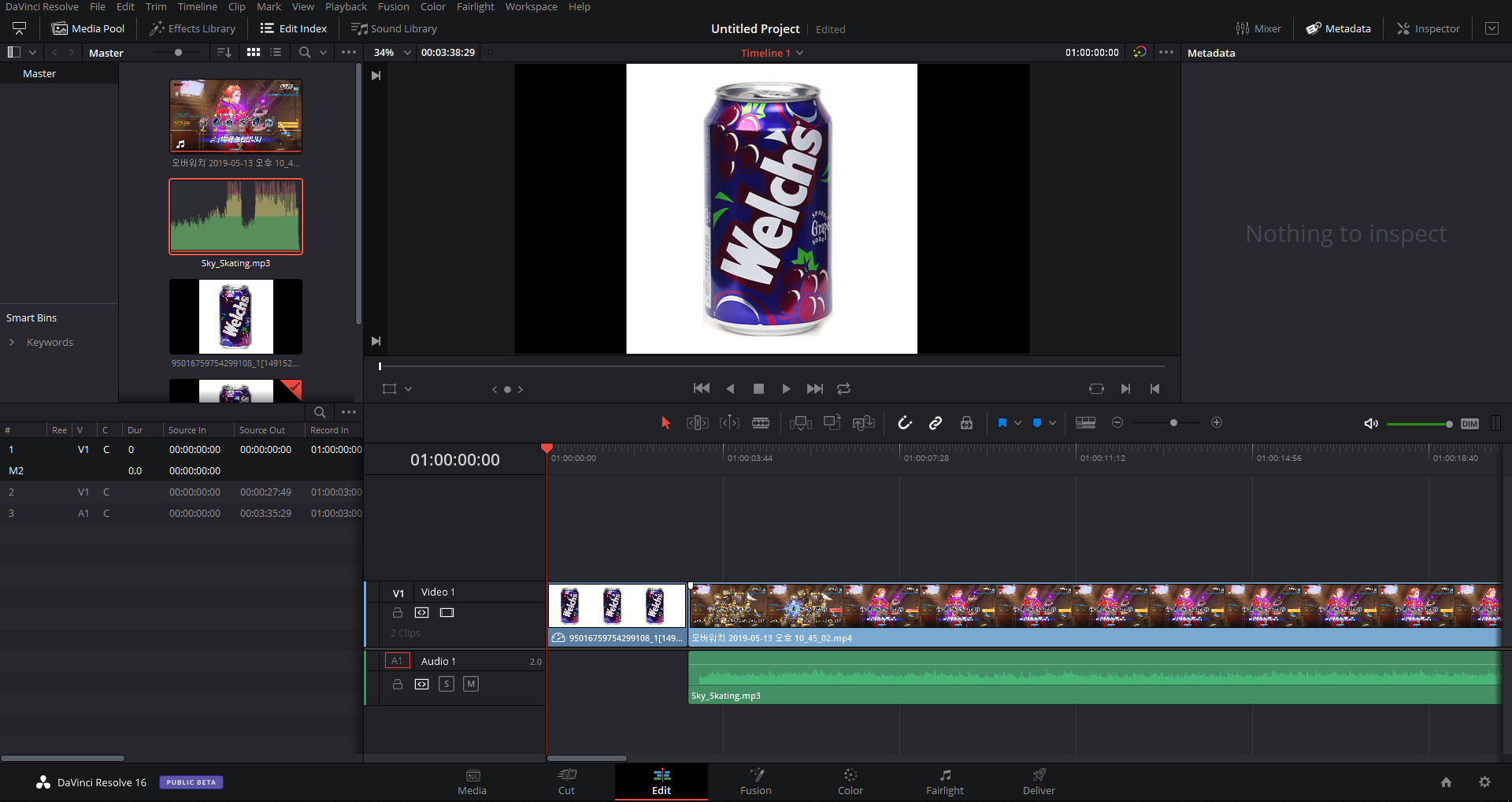This screenshot has width=1512, height=802.
Task: Open project settings gear icon
Action: click(1484, 782)
